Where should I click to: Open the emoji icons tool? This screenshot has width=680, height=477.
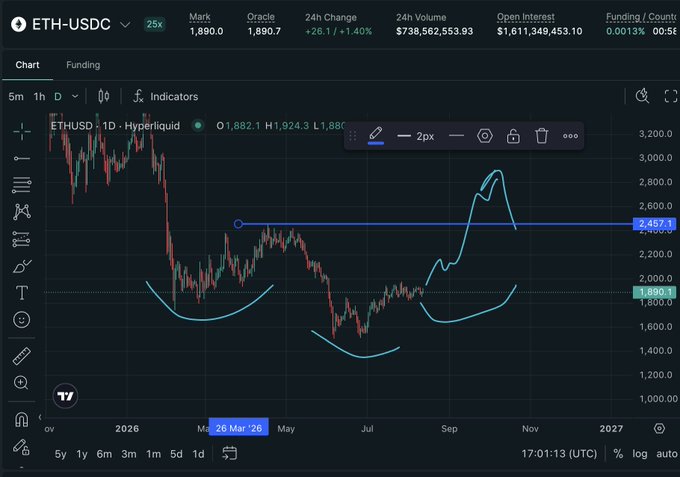(22, 320)
